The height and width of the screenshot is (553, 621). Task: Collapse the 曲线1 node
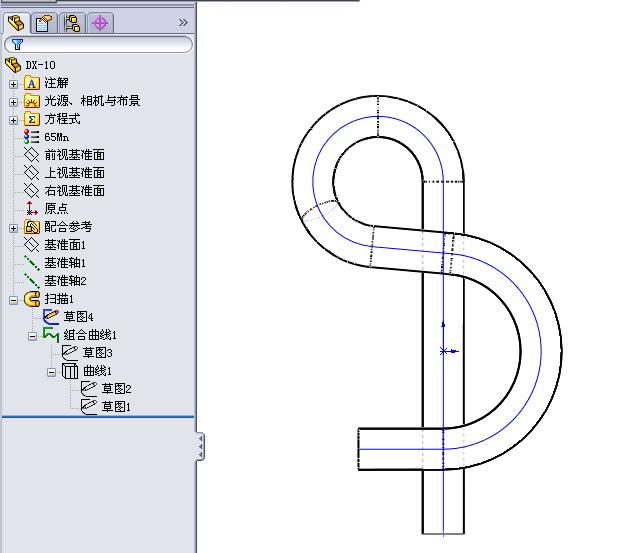pyautogui.click(x=51, y=372)
